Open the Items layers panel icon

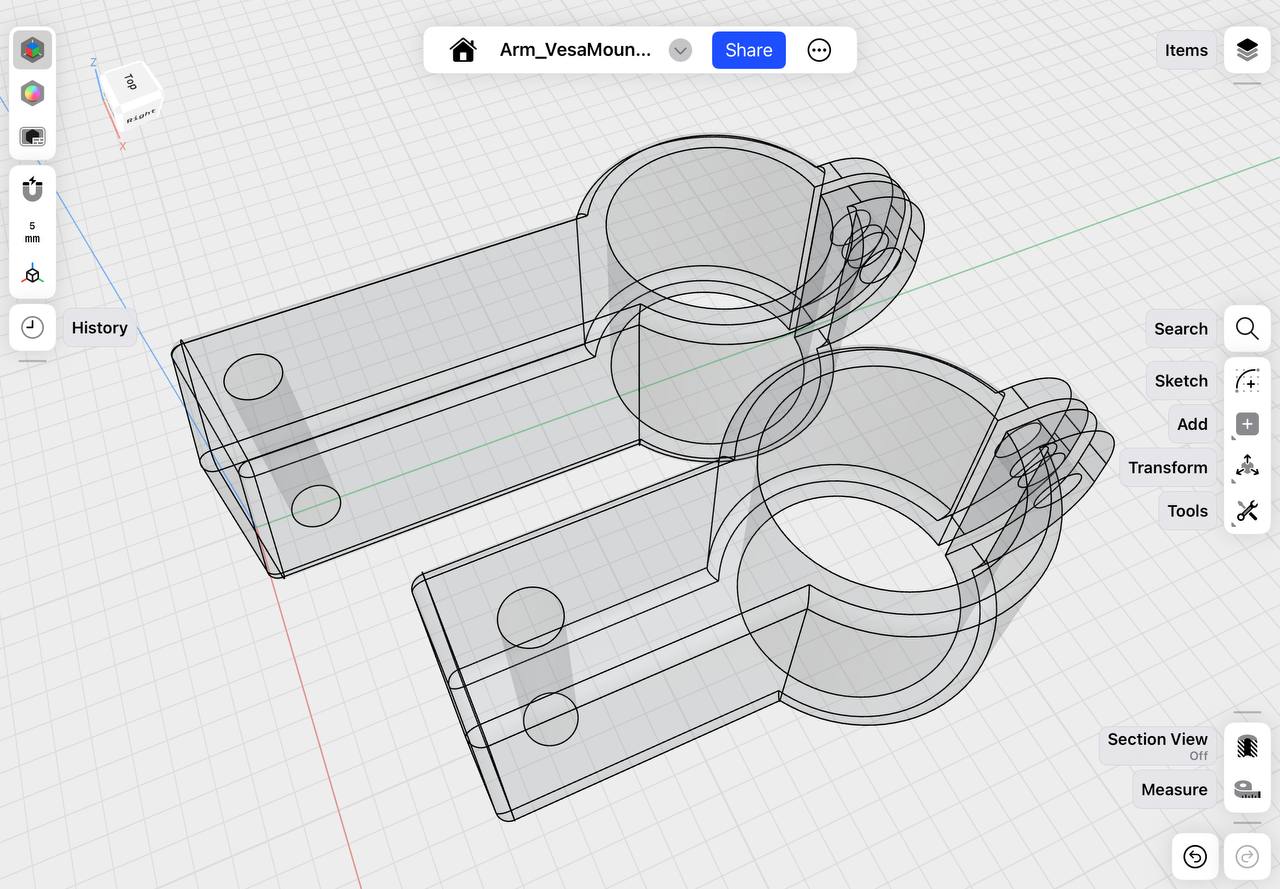tap(1246, 50)
